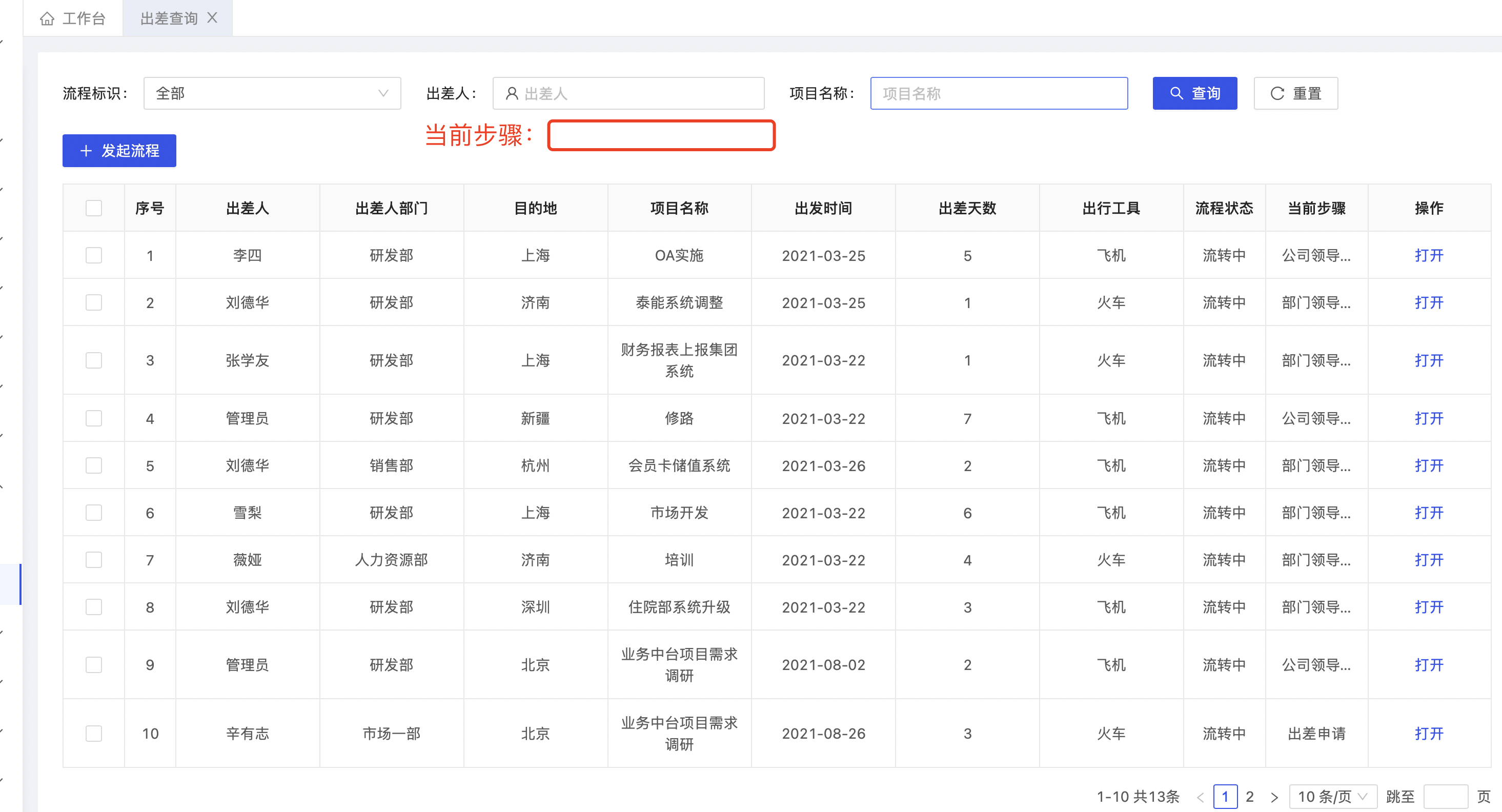
Task: Close the 出差查询 tab with X icon
Action: [212, 18]
